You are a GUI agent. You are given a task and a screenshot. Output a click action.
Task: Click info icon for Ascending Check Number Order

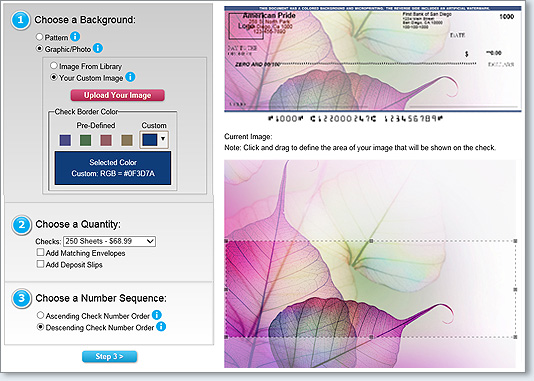[x=157, y=315]
